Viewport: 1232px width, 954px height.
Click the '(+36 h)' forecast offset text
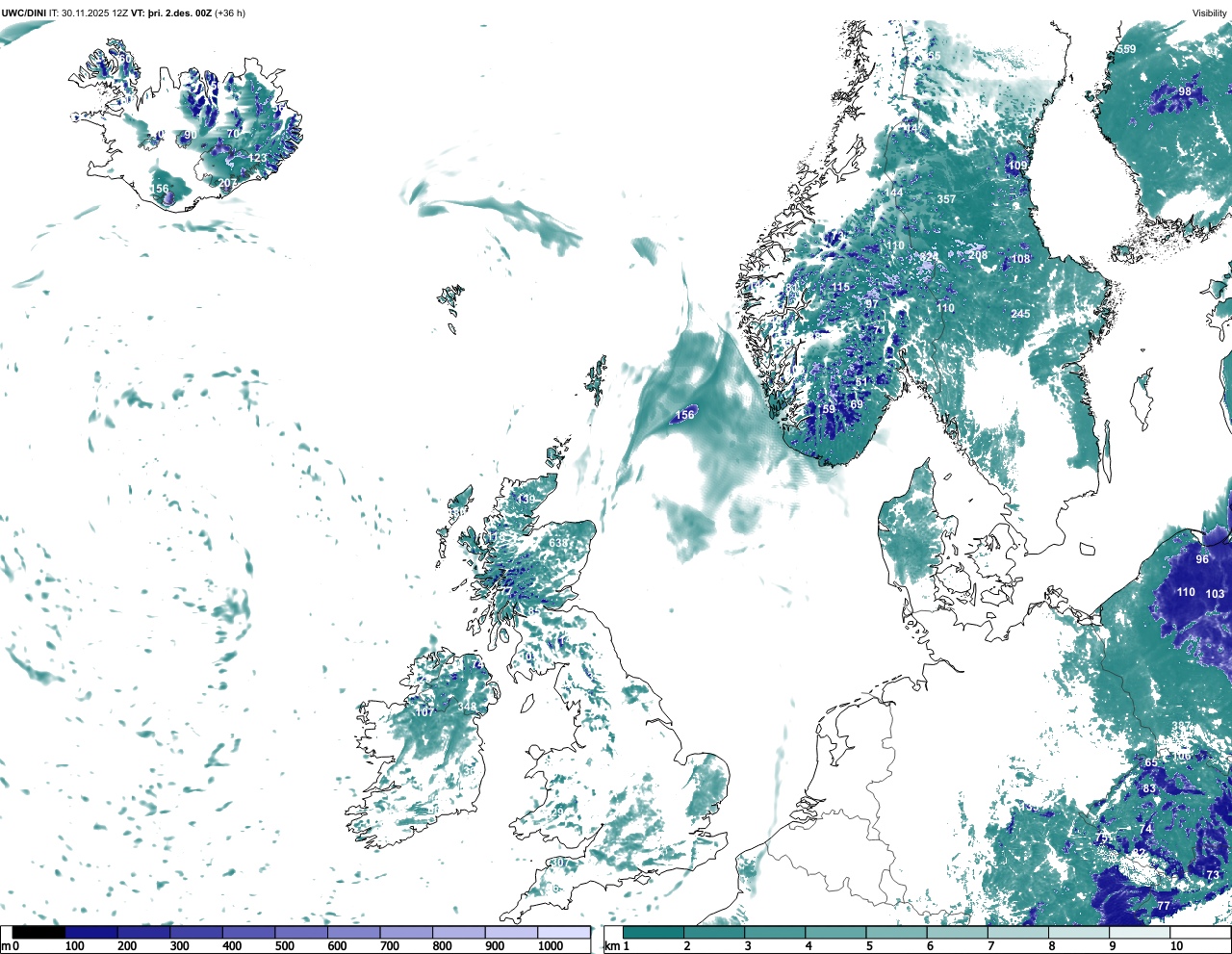pos(230,13)
